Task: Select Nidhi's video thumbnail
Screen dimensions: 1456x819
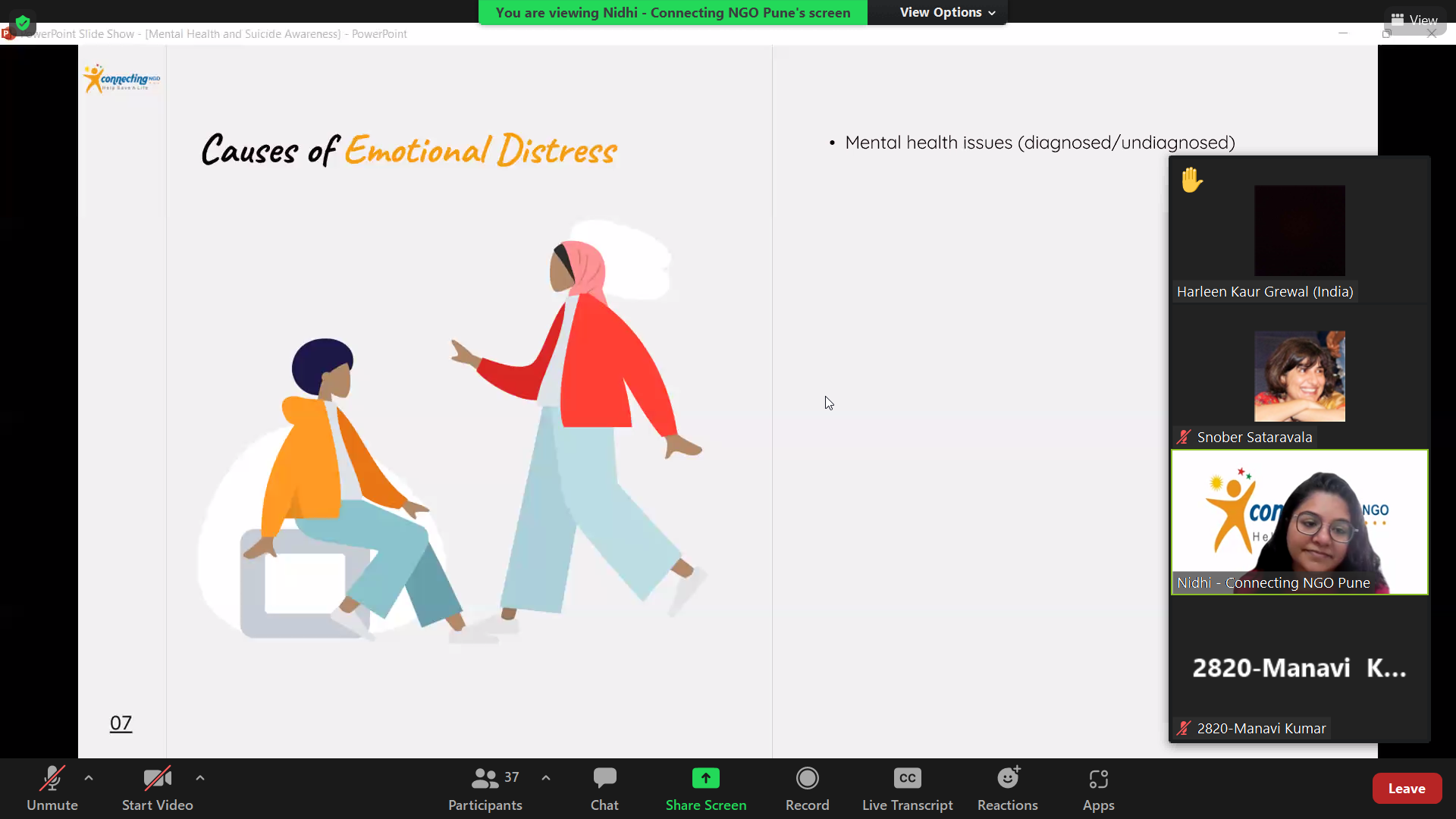Action: [1299, 522]
